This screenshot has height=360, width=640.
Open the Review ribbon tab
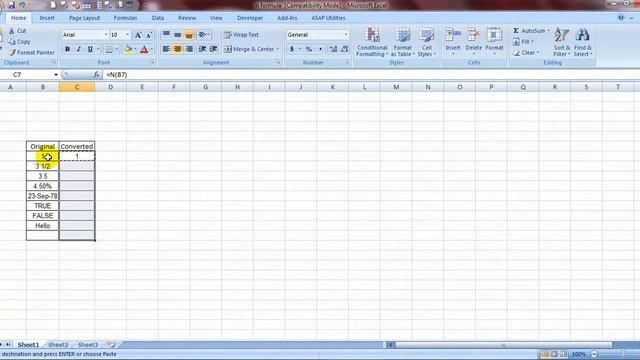187,18
